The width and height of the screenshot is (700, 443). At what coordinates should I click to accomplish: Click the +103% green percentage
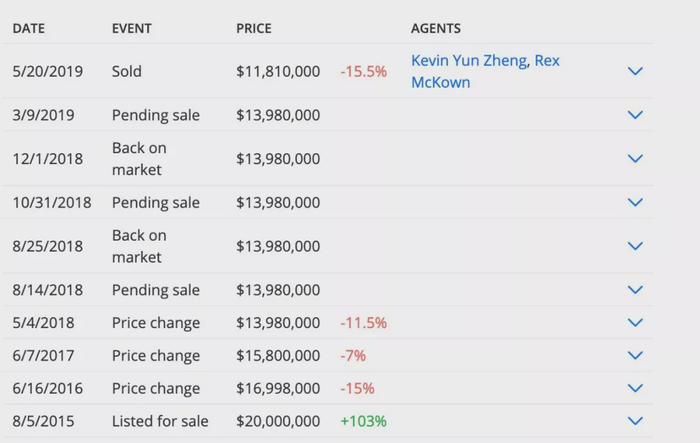click(363, 421)
